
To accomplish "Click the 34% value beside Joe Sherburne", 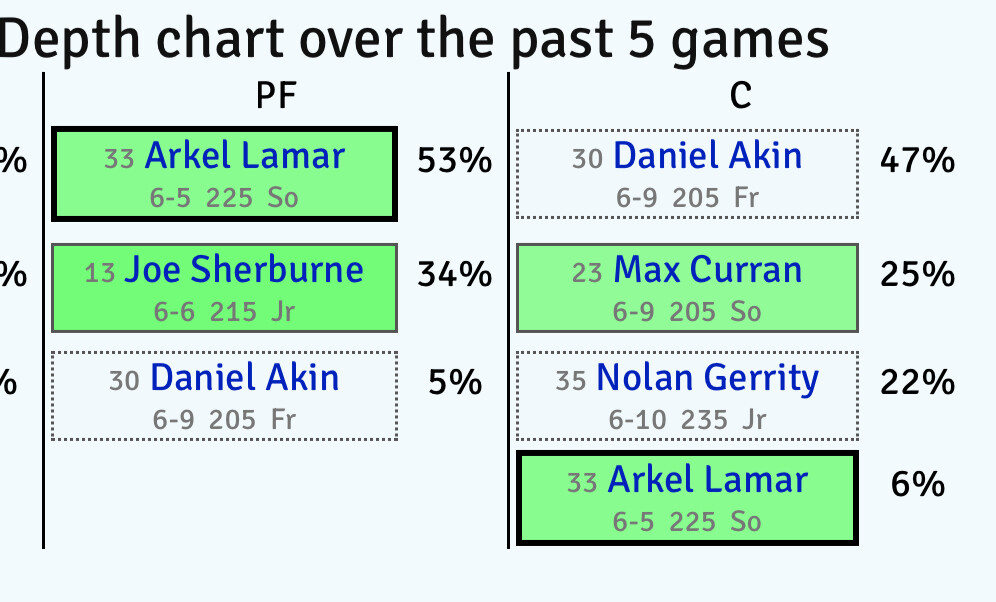I will click(454, 274).
